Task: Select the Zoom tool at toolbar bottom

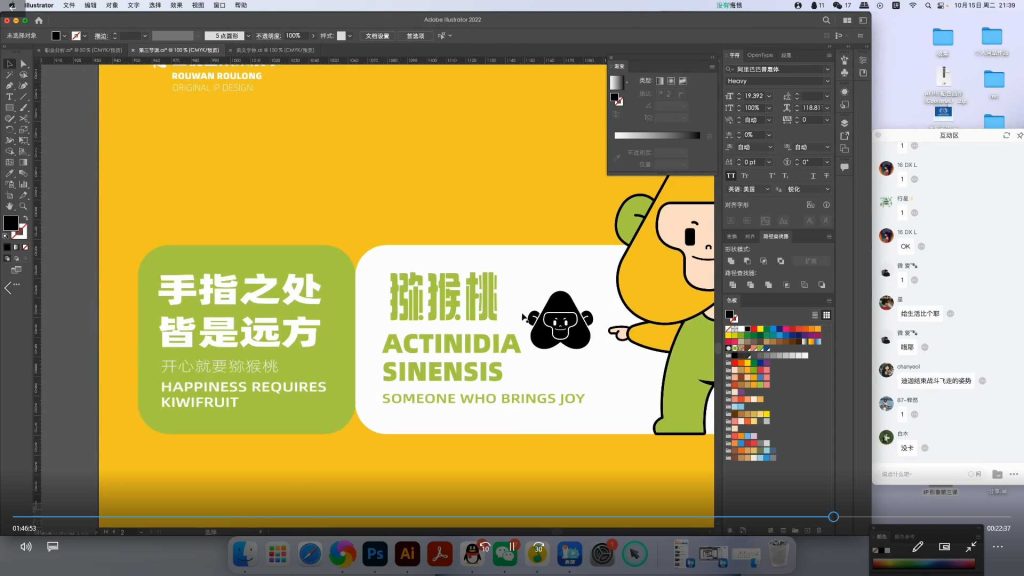Action: [20, 207]
